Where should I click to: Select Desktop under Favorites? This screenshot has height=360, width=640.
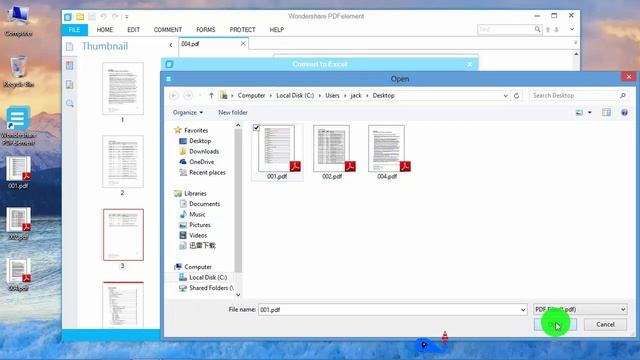click(x=200, y=141)
